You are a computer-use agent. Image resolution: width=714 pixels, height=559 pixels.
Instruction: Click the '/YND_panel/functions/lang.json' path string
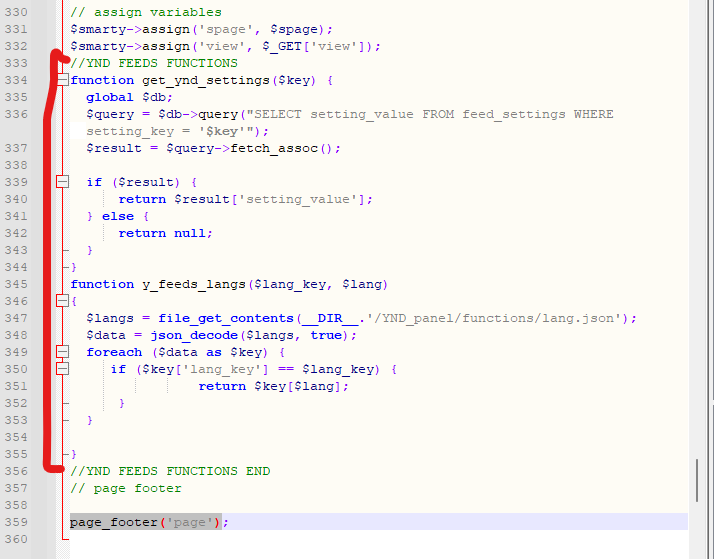pyautogui.click(x=495, y=318)
